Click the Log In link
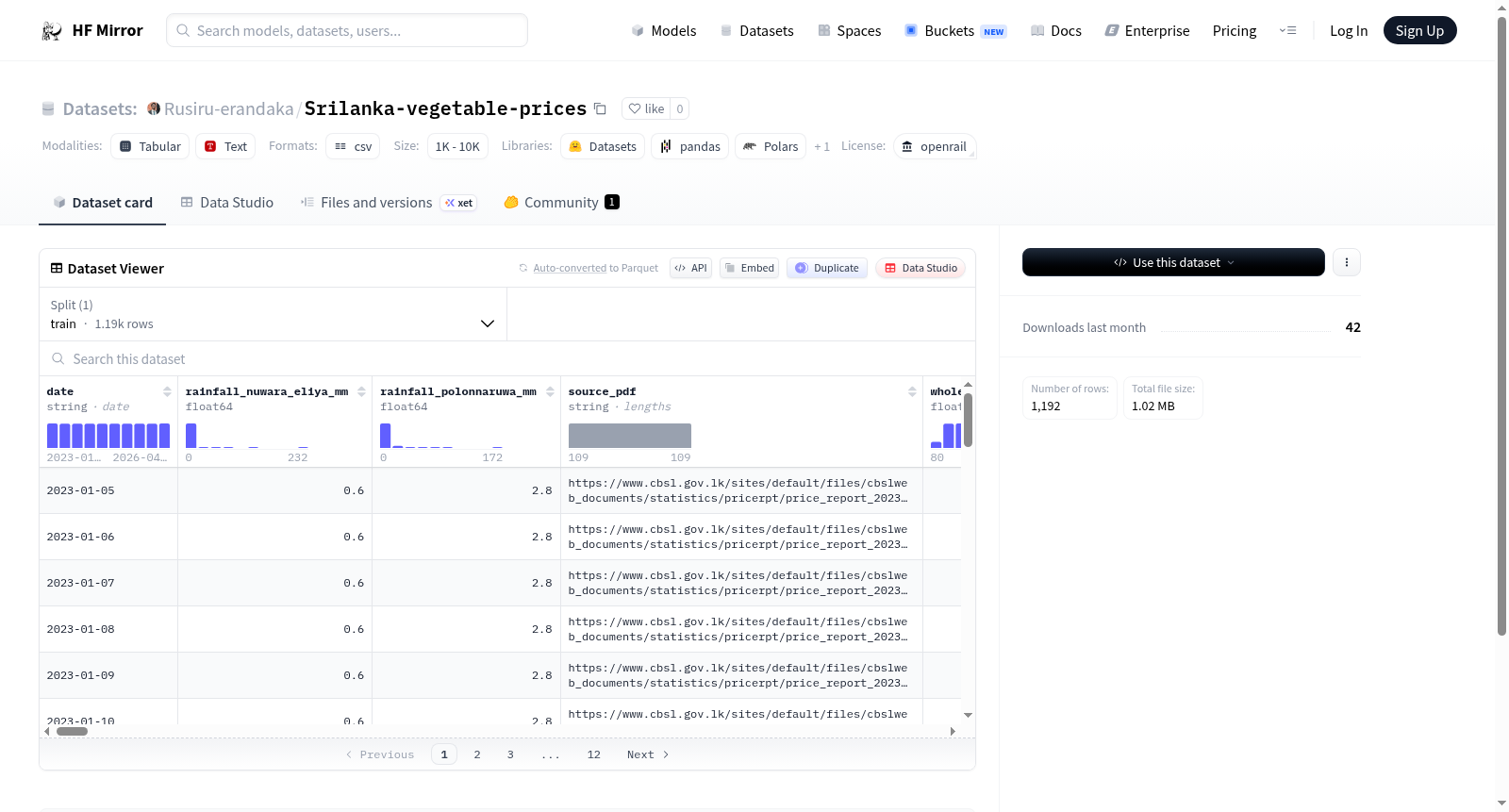Viewport: 1509px width, 812px height. (x=1349, y=31)
